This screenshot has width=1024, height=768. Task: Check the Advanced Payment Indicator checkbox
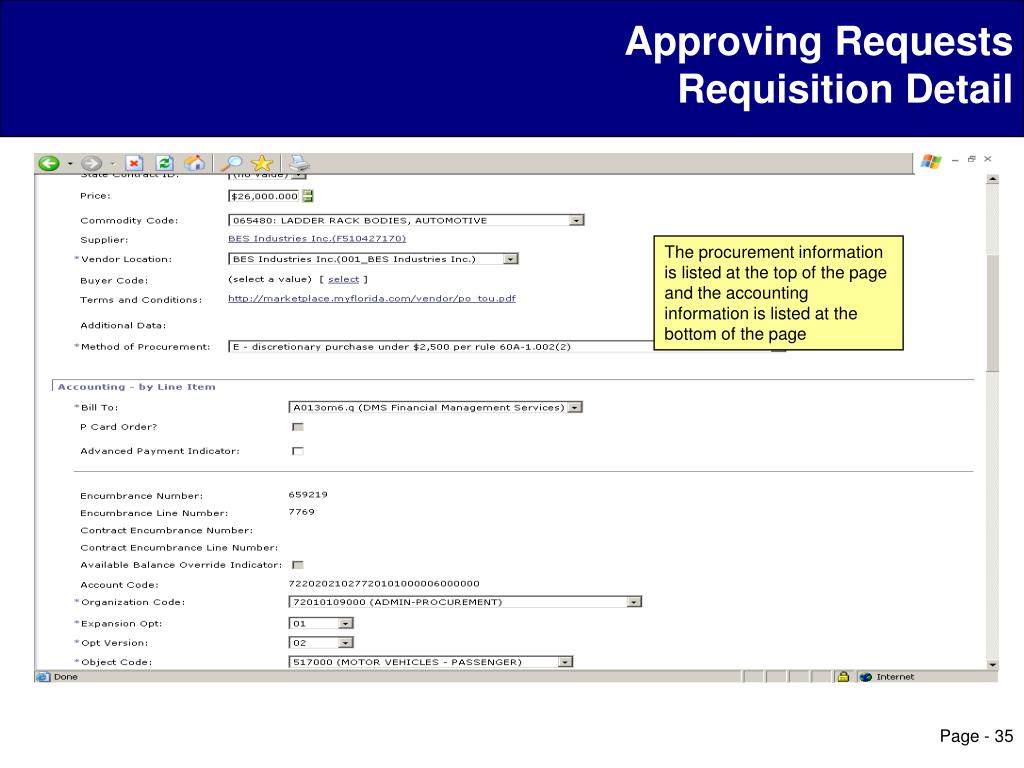[x=298, y=451]
